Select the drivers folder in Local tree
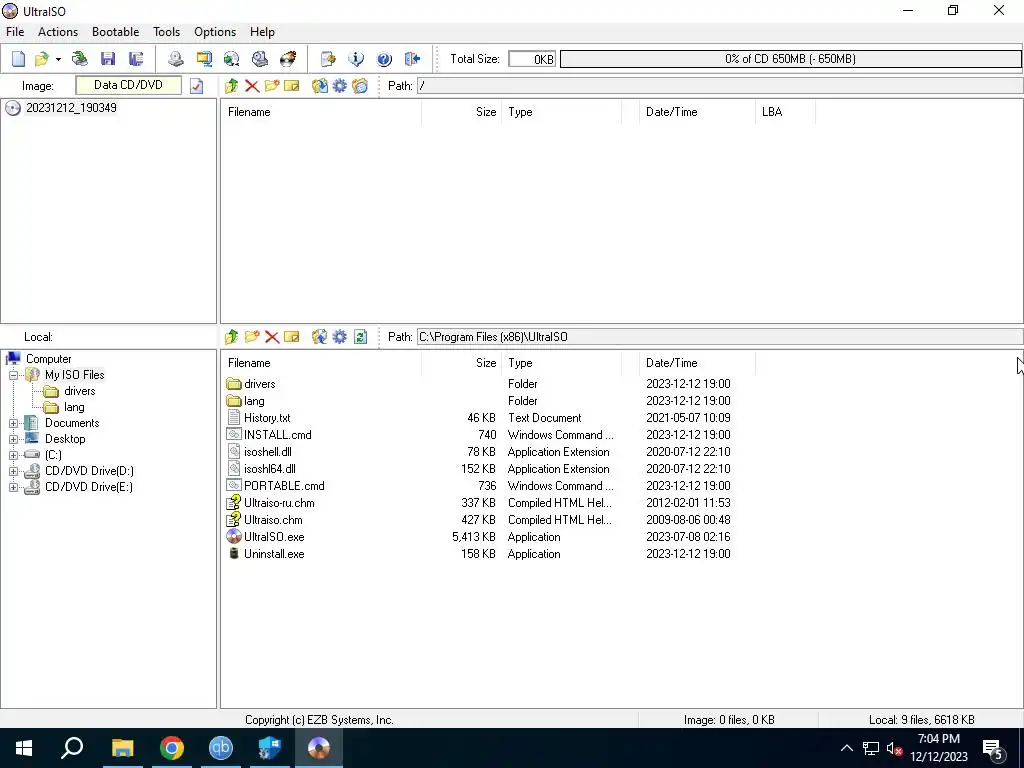This screenshot has height=768, width=1024. [80, 391]
